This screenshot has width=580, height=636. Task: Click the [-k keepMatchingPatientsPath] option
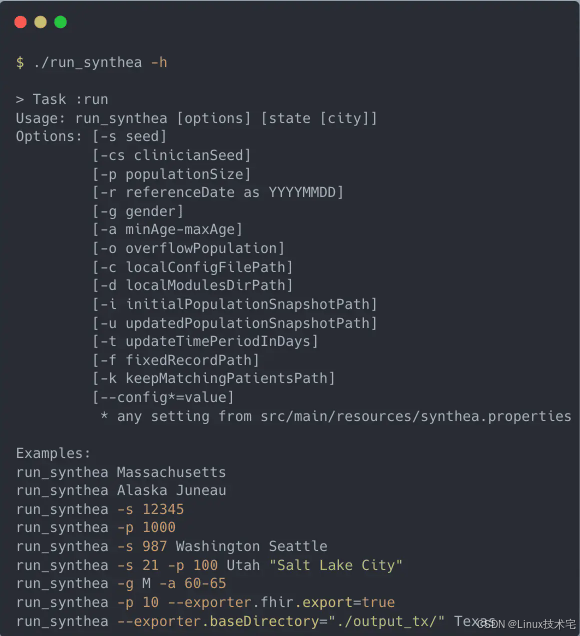coord(214,378)
